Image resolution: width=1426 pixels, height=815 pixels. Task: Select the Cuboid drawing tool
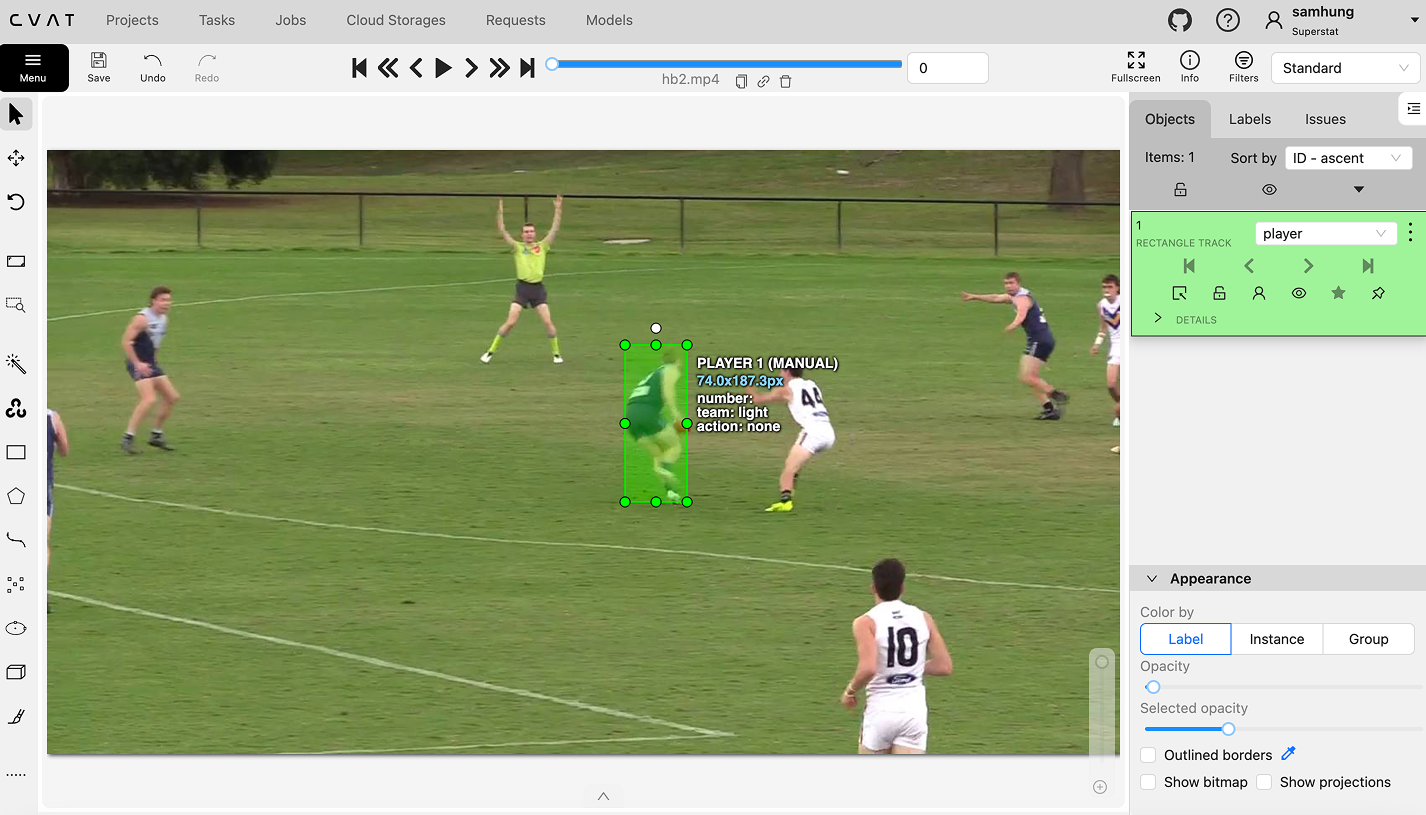pos(16,671)
